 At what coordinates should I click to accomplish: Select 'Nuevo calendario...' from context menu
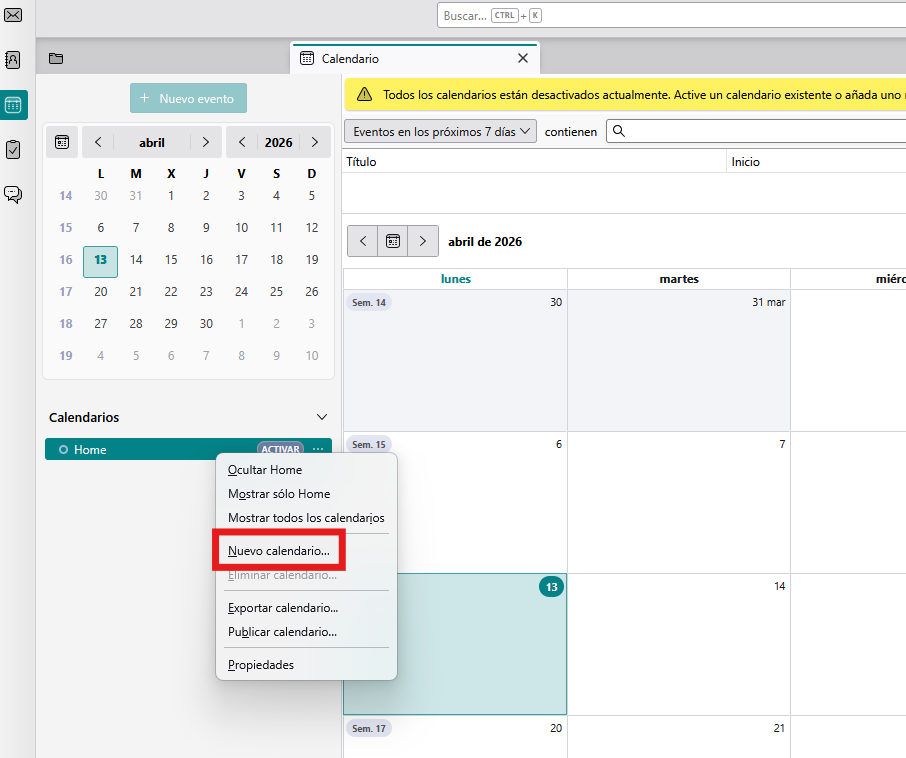pyautogui.click(x=278, y=551)
